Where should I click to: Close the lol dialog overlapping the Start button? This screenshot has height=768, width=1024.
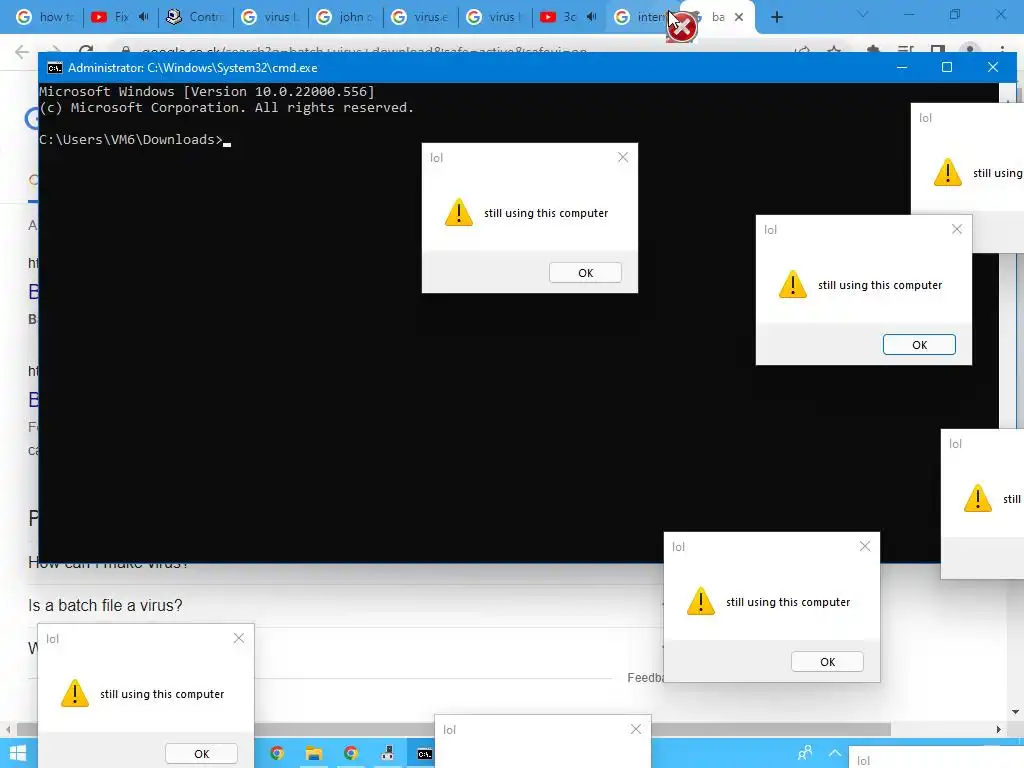pyautogui.click(x=239, y=638)
